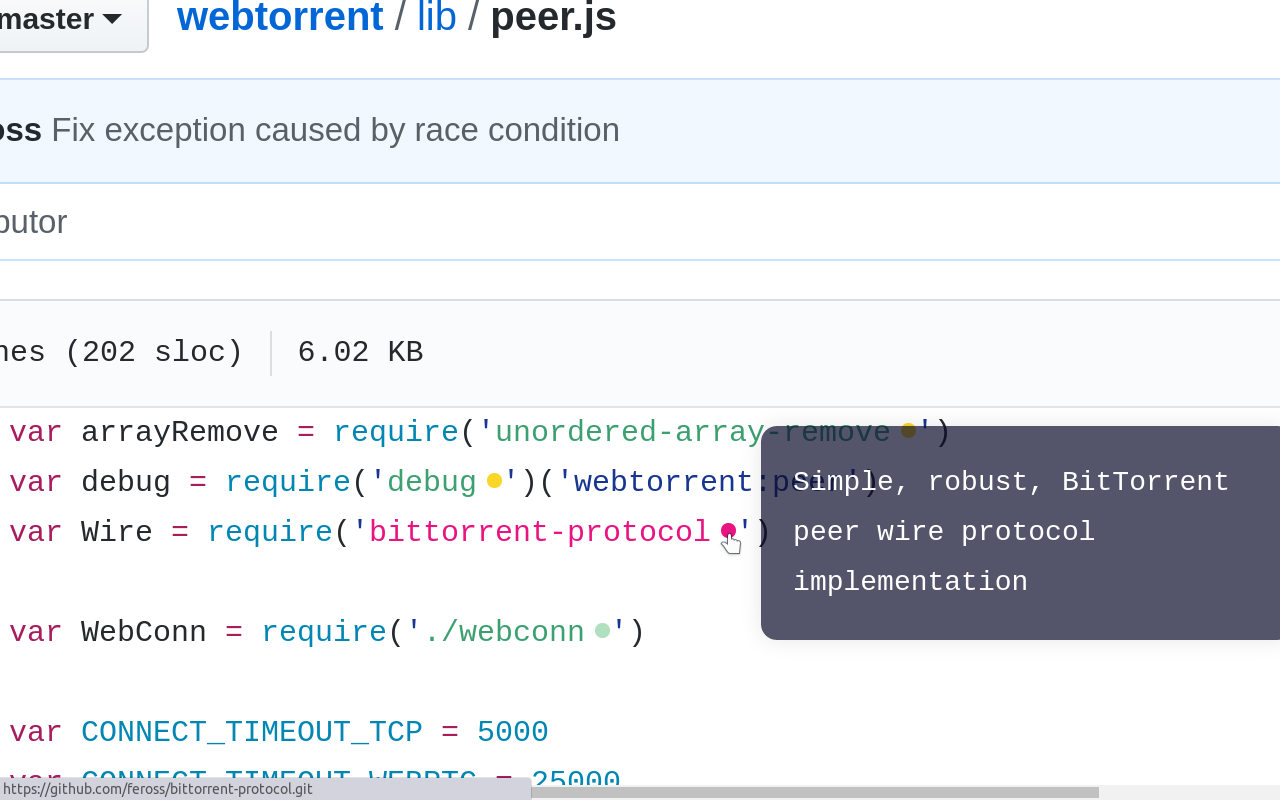Click the peer.js filename in breadcrumb
Screen dimensions: 1280x800
[553, 18]
